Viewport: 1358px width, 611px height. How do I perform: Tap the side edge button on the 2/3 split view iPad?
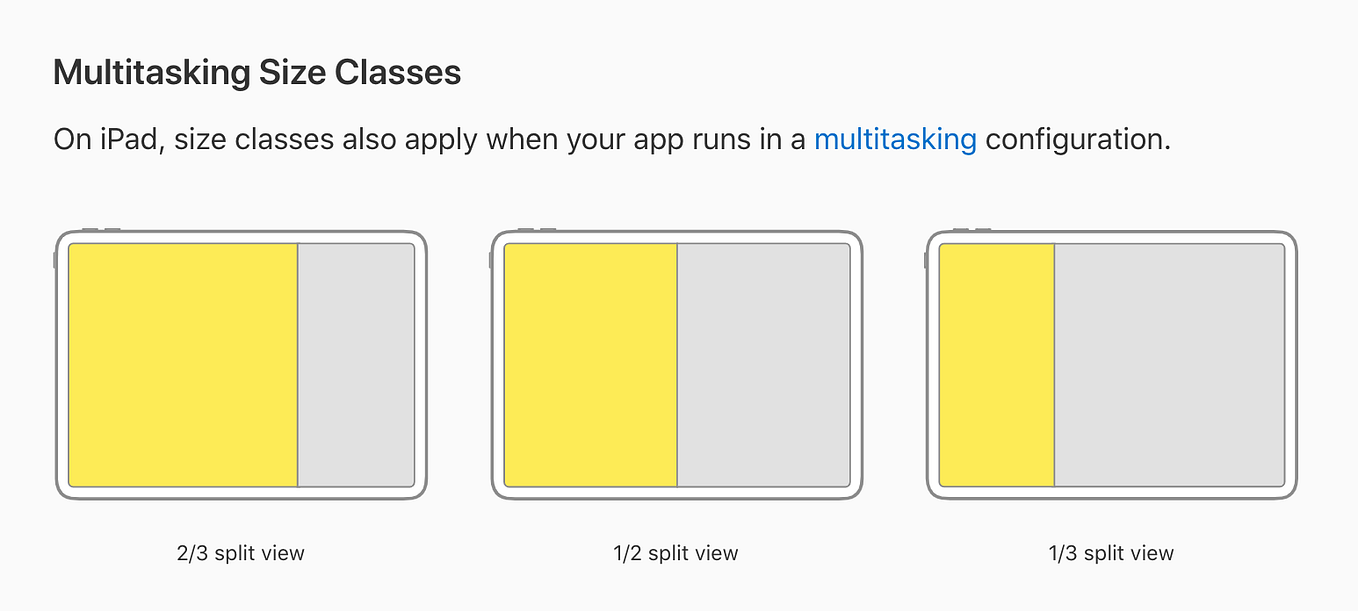click(54, 260)
